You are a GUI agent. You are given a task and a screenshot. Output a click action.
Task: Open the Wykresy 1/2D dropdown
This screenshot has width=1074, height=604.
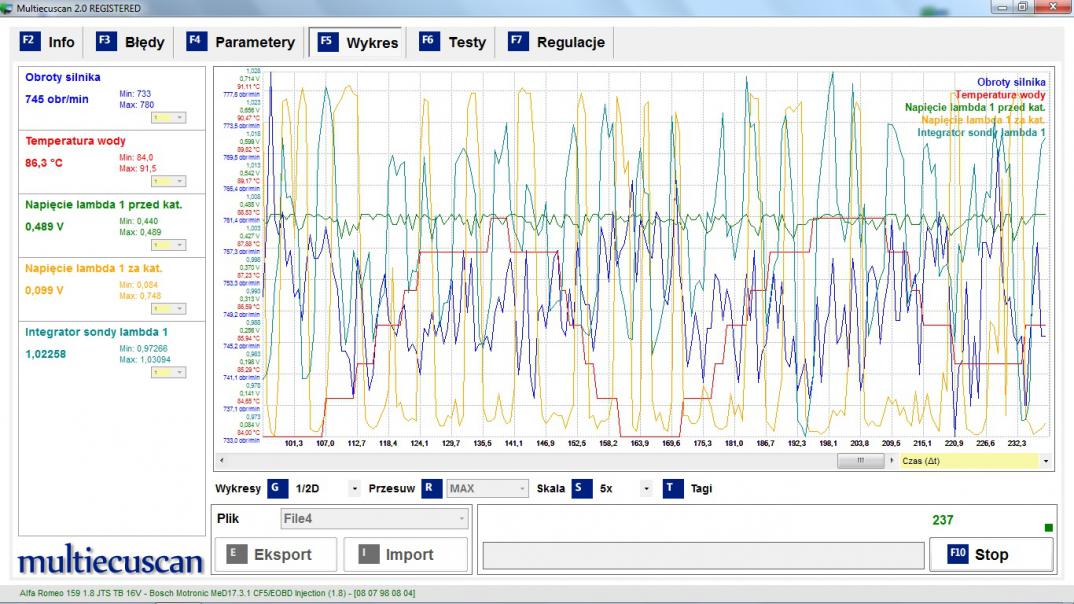354,489
